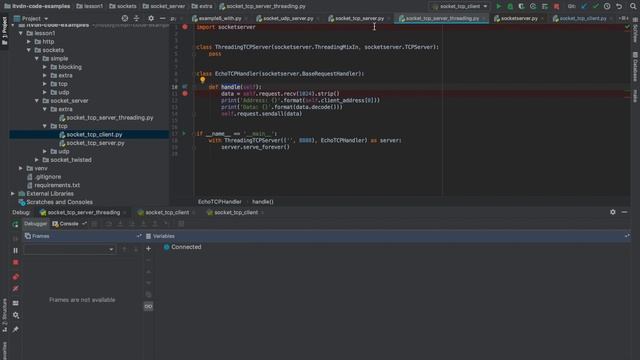Run with Coverage icon in toolbar
The height and width of the screenshot is (360, 640).
point(521,6)
